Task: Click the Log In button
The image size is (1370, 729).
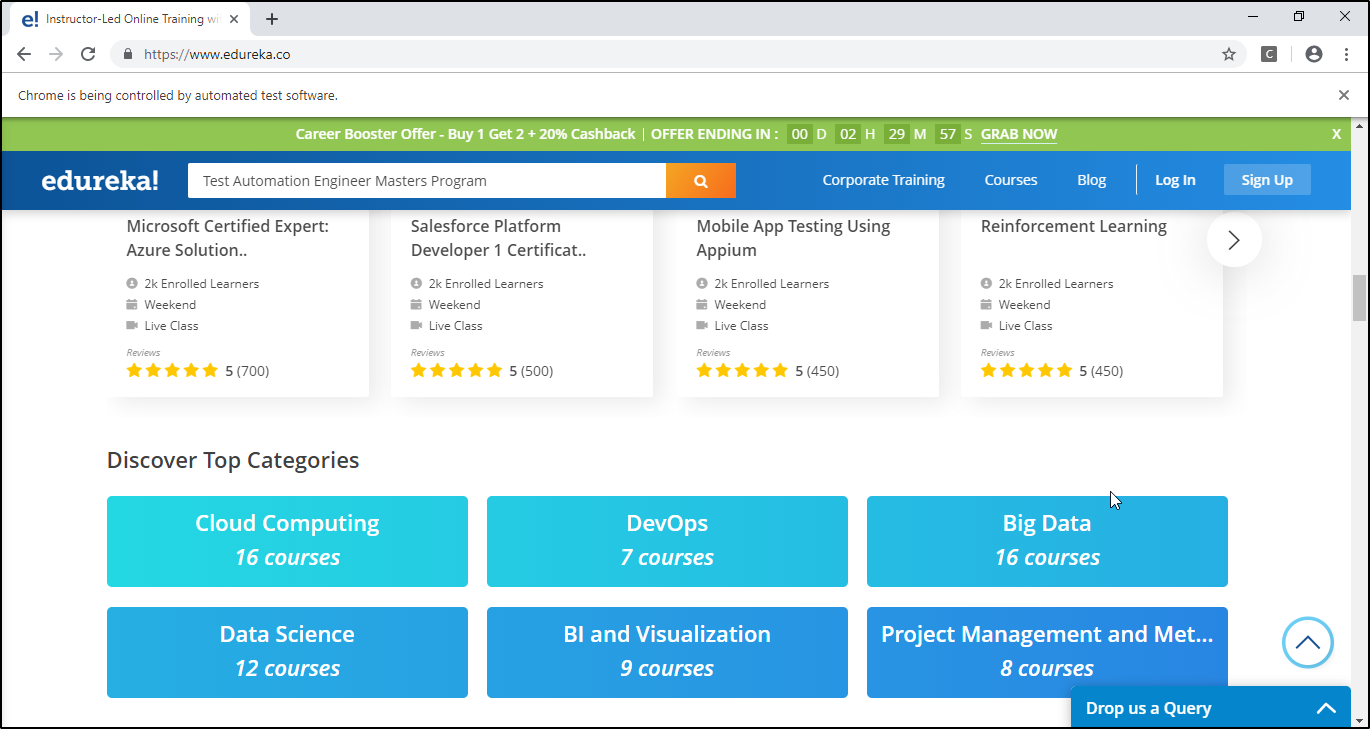Action: [1175, 180]
